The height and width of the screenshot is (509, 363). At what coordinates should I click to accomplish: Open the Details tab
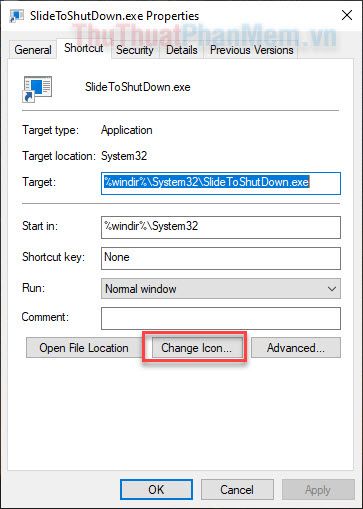coord(182,50)
